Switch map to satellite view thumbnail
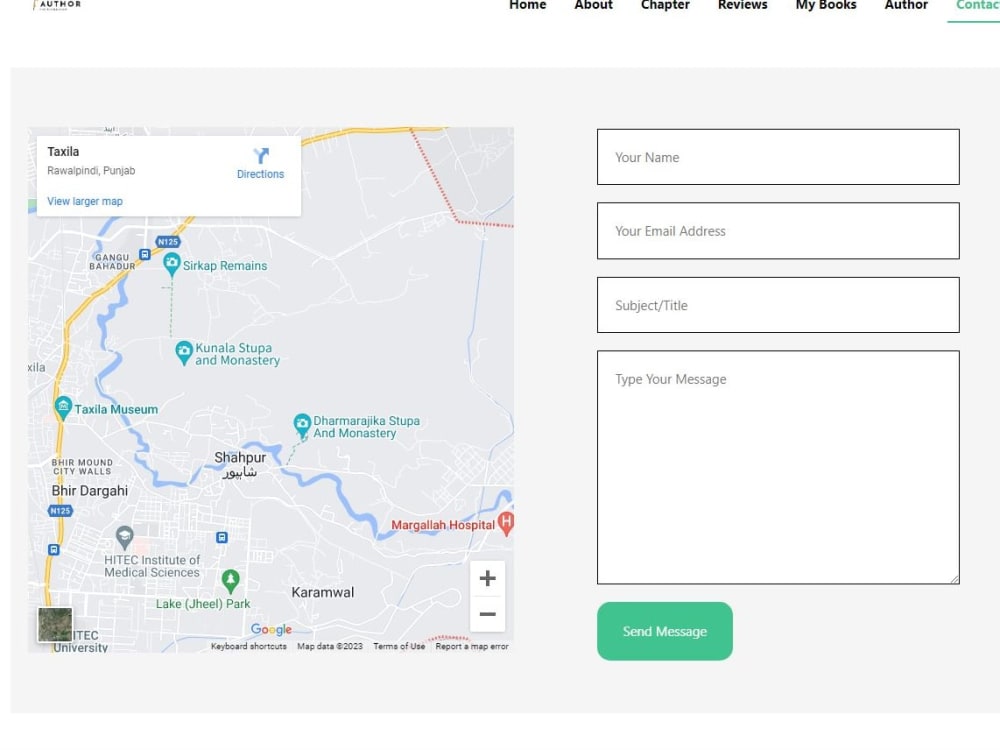The height and width of the screenshot is (750, 1000). pyautogui.click(x=55, y=624)
